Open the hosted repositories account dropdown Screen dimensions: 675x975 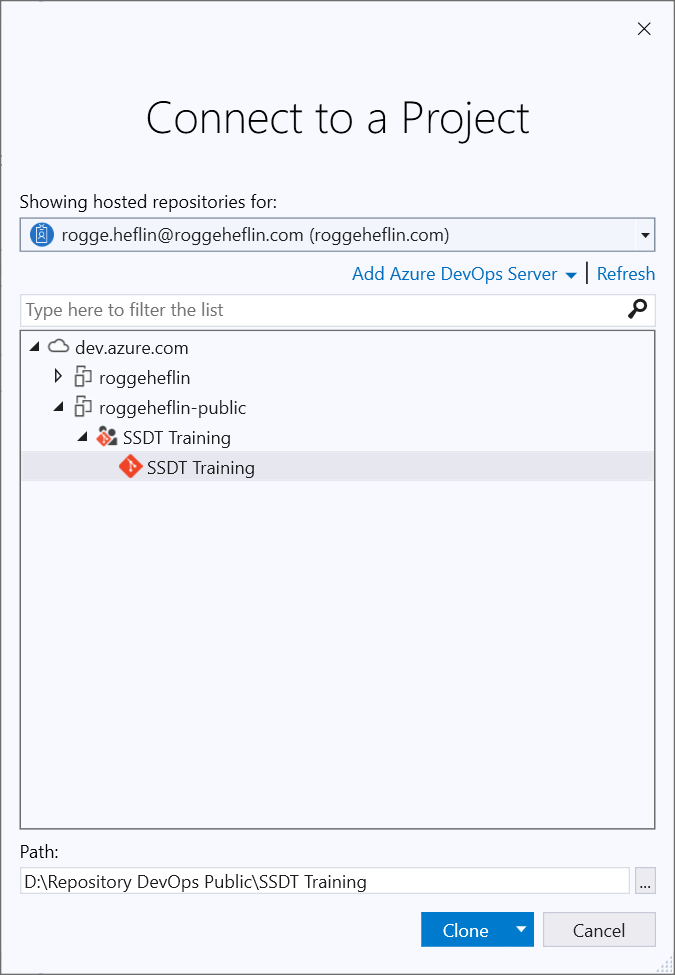647,234
